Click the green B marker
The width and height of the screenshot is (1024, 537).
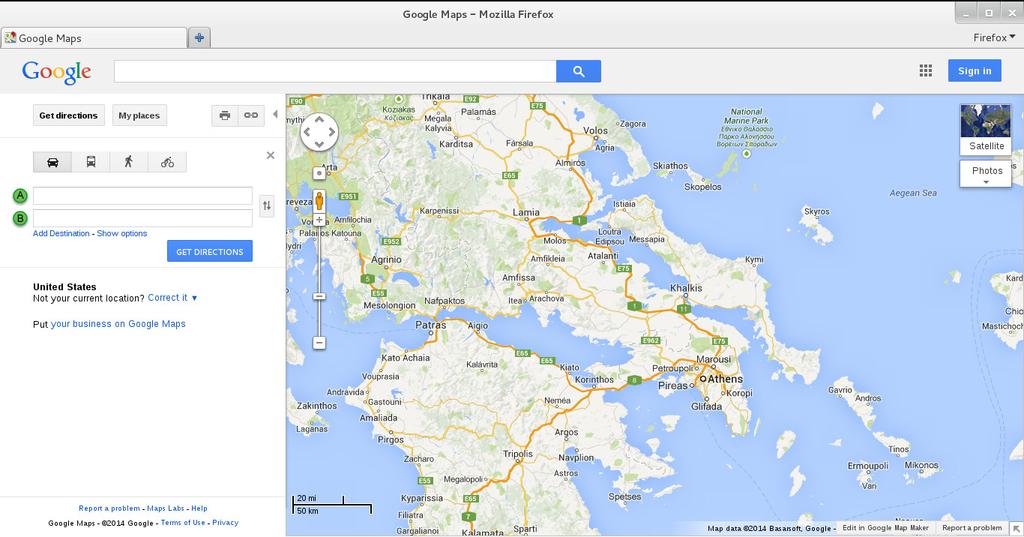(x=20, y=218)
